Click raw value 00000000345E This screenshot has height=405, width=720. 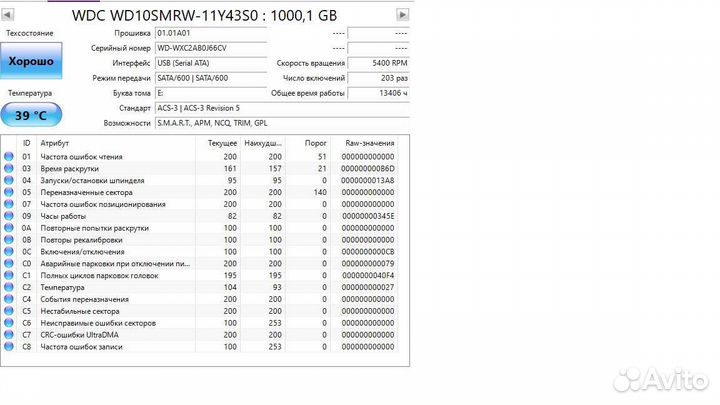(368, 216)
